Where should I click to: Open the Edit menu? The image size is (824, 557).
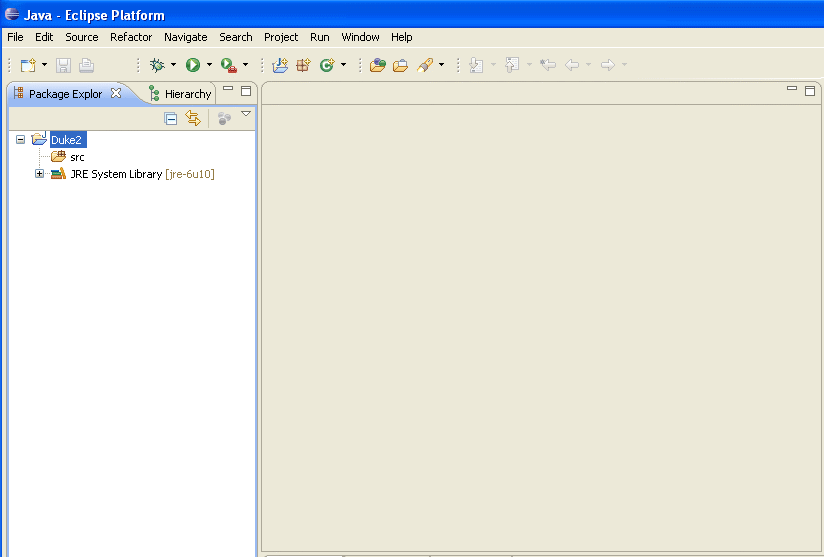(44, 37)
